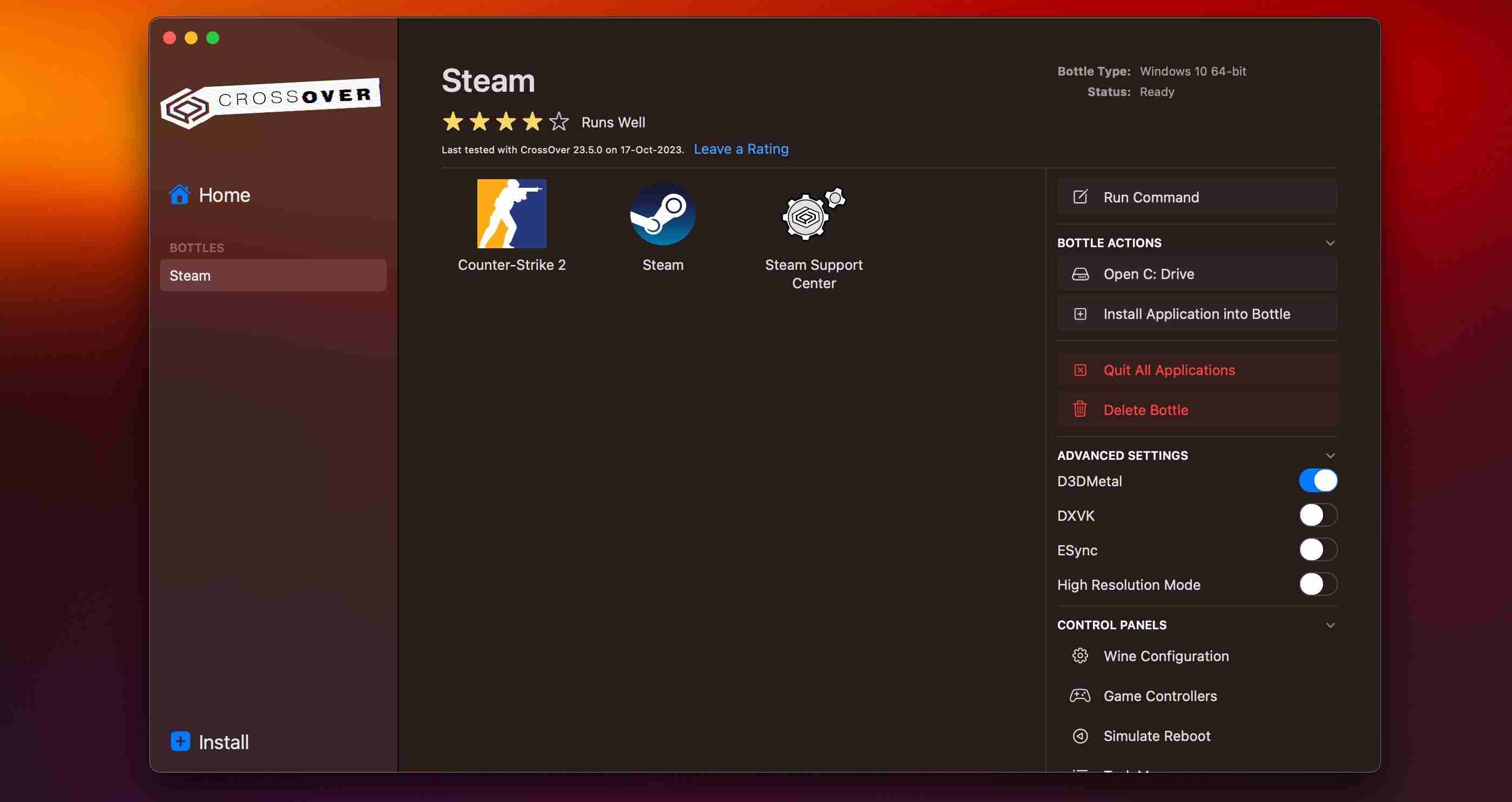Click the Run Command pencil icon

pos(1080,196)
